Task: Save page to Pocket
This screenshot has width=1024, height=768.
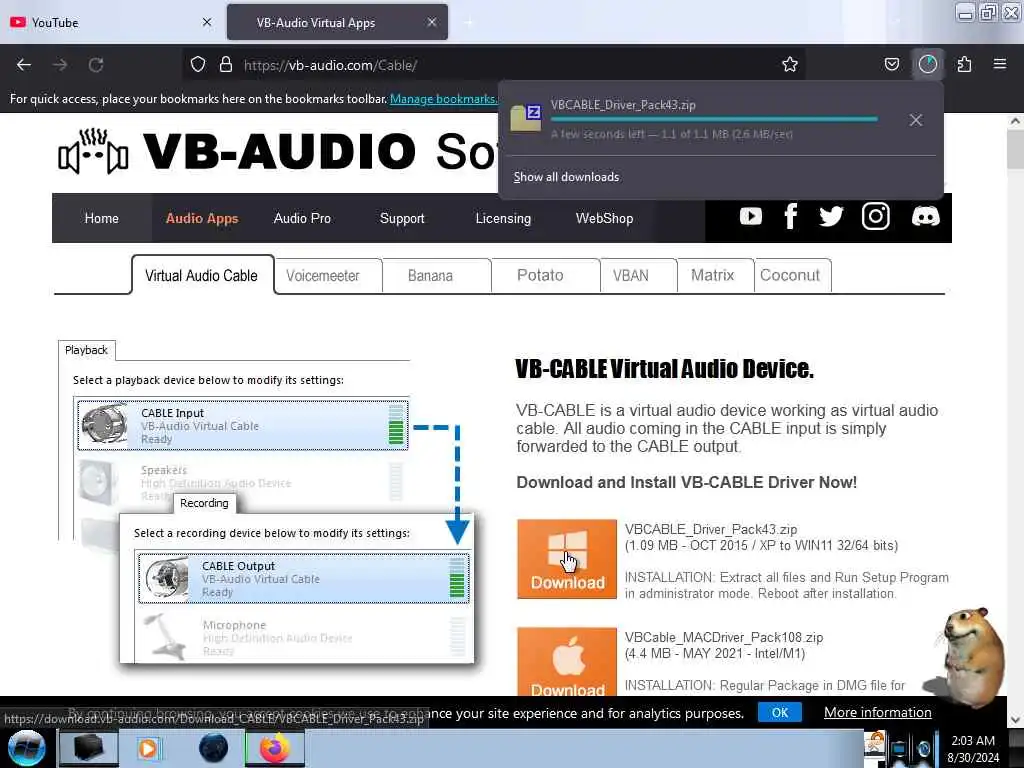Action: click(x=891, y=65)
